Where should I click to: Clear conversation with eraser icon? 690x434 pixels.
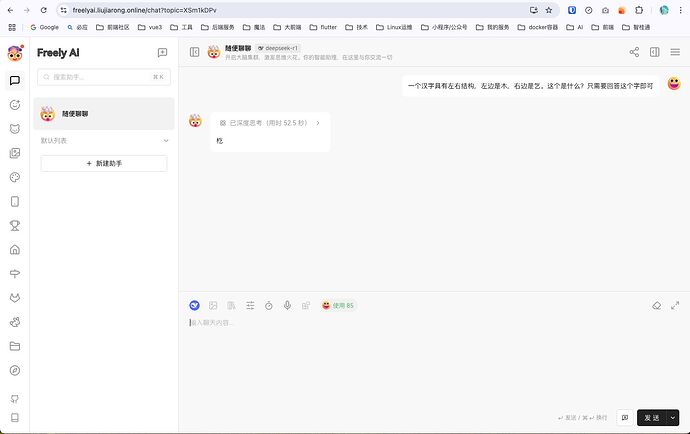coord(657,305)
